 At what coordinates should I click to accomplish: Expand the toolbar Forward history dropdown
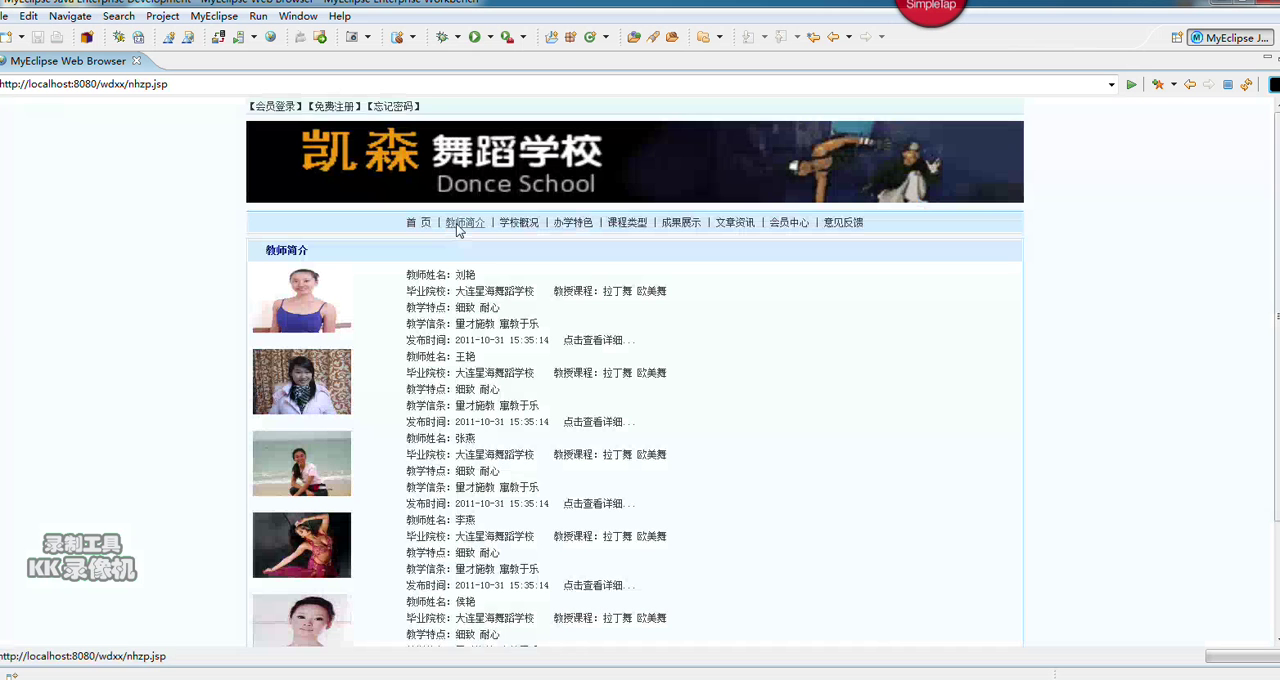[881, 37]
